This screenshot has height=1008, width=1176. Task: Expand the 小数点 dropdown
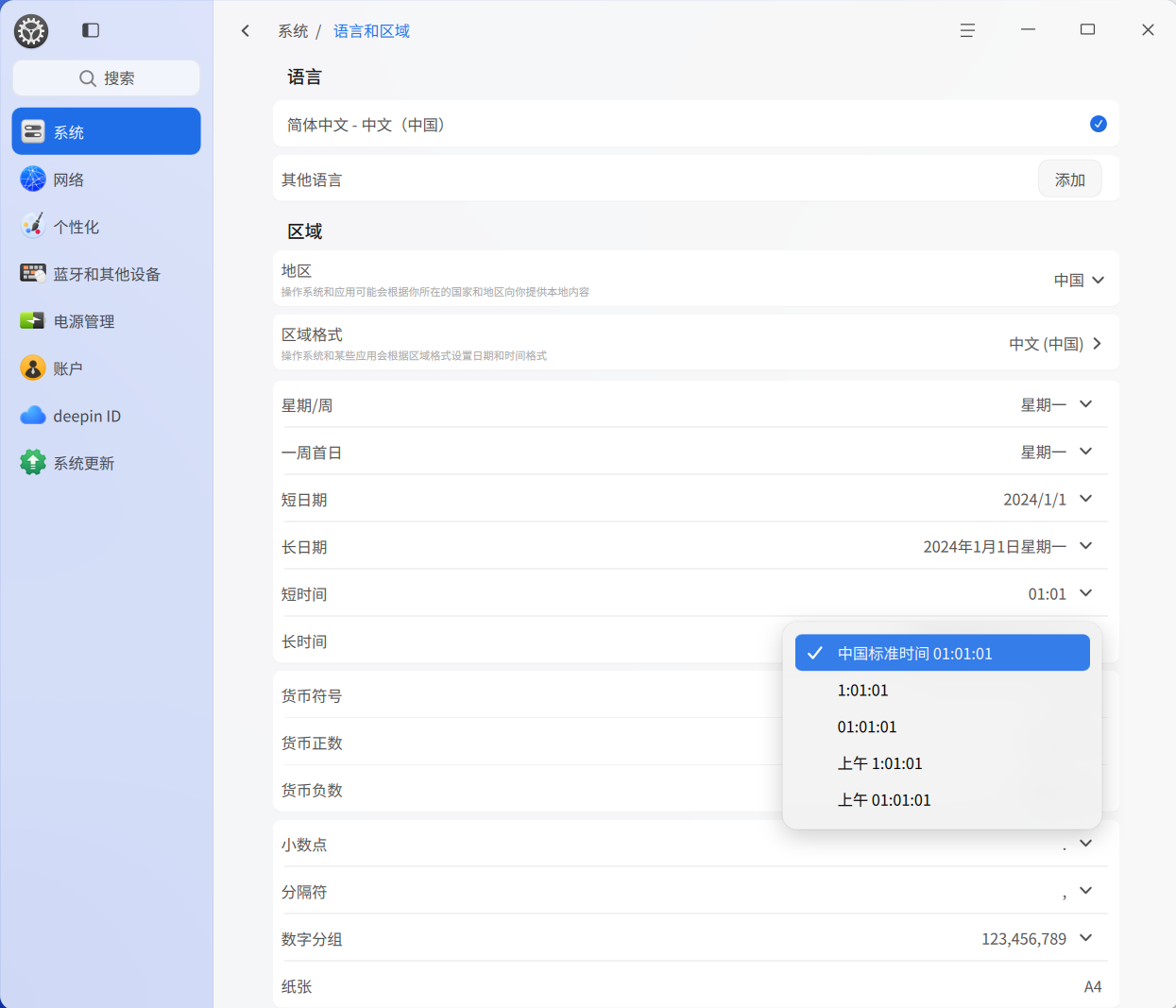coord(1086,844)
